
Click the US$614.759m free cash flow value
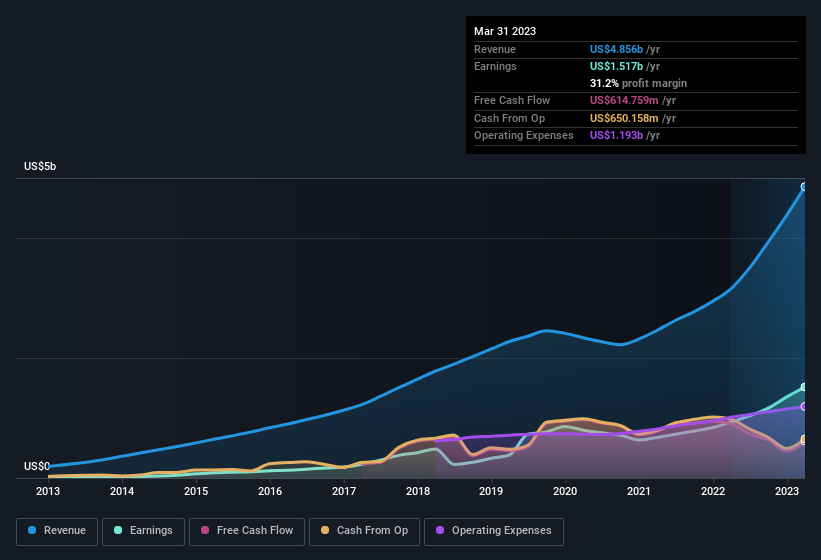pos(624,100)
